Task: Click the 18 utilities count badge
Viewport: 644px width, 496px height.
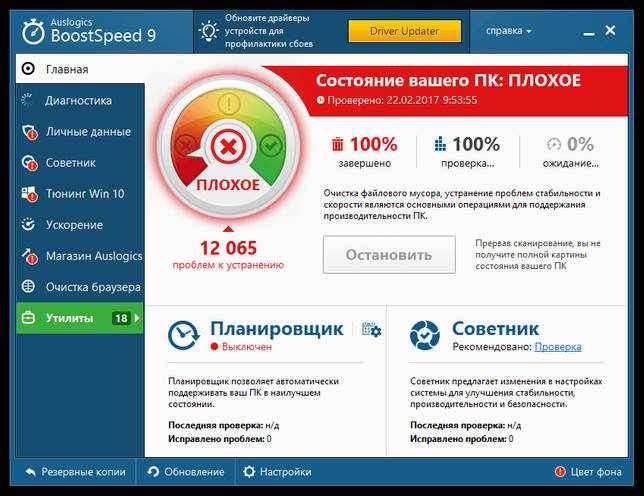Action: [x=121, y=318]
